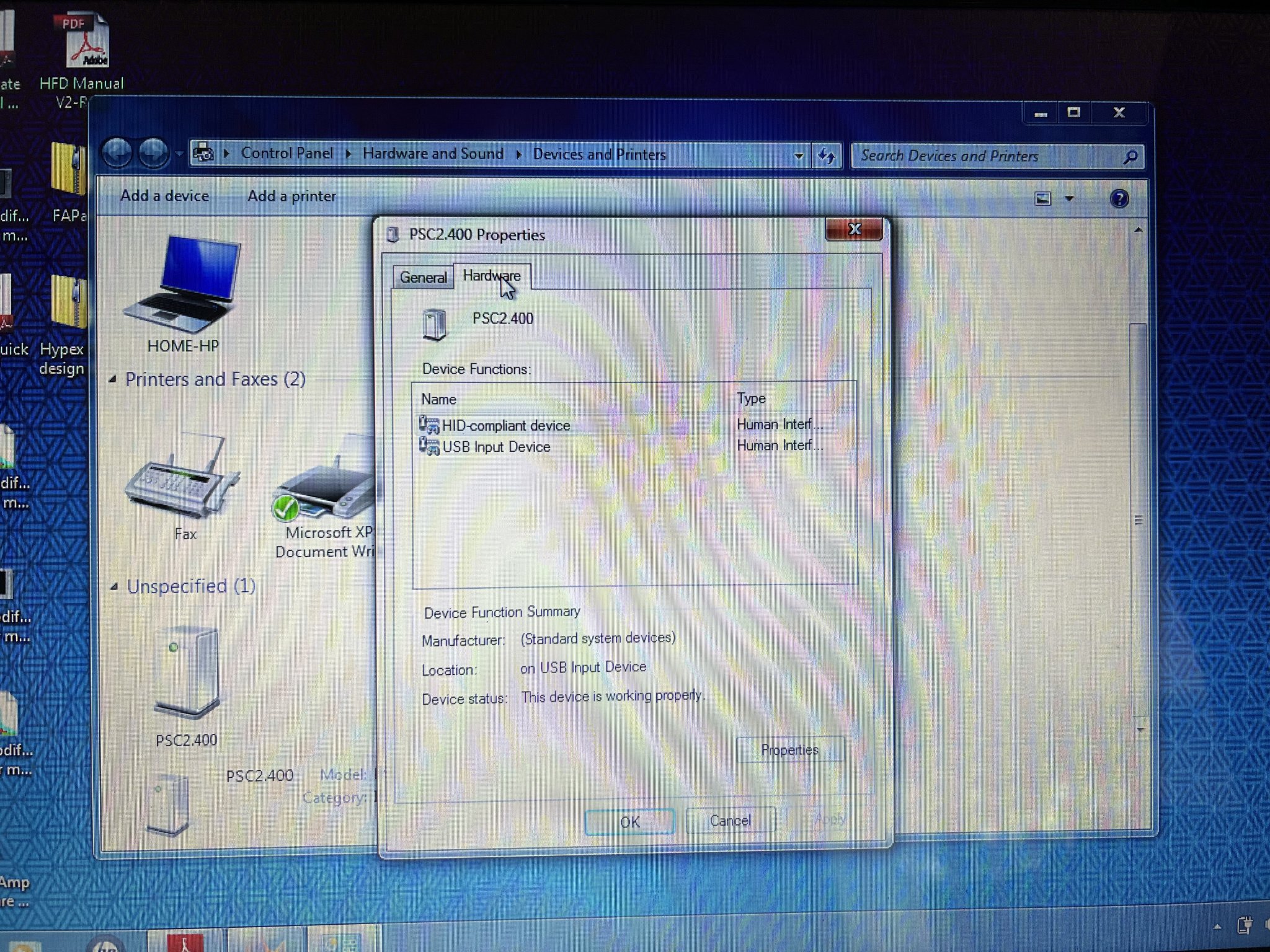
Task: Open the help question mark icon
Action: [1119, 198]
